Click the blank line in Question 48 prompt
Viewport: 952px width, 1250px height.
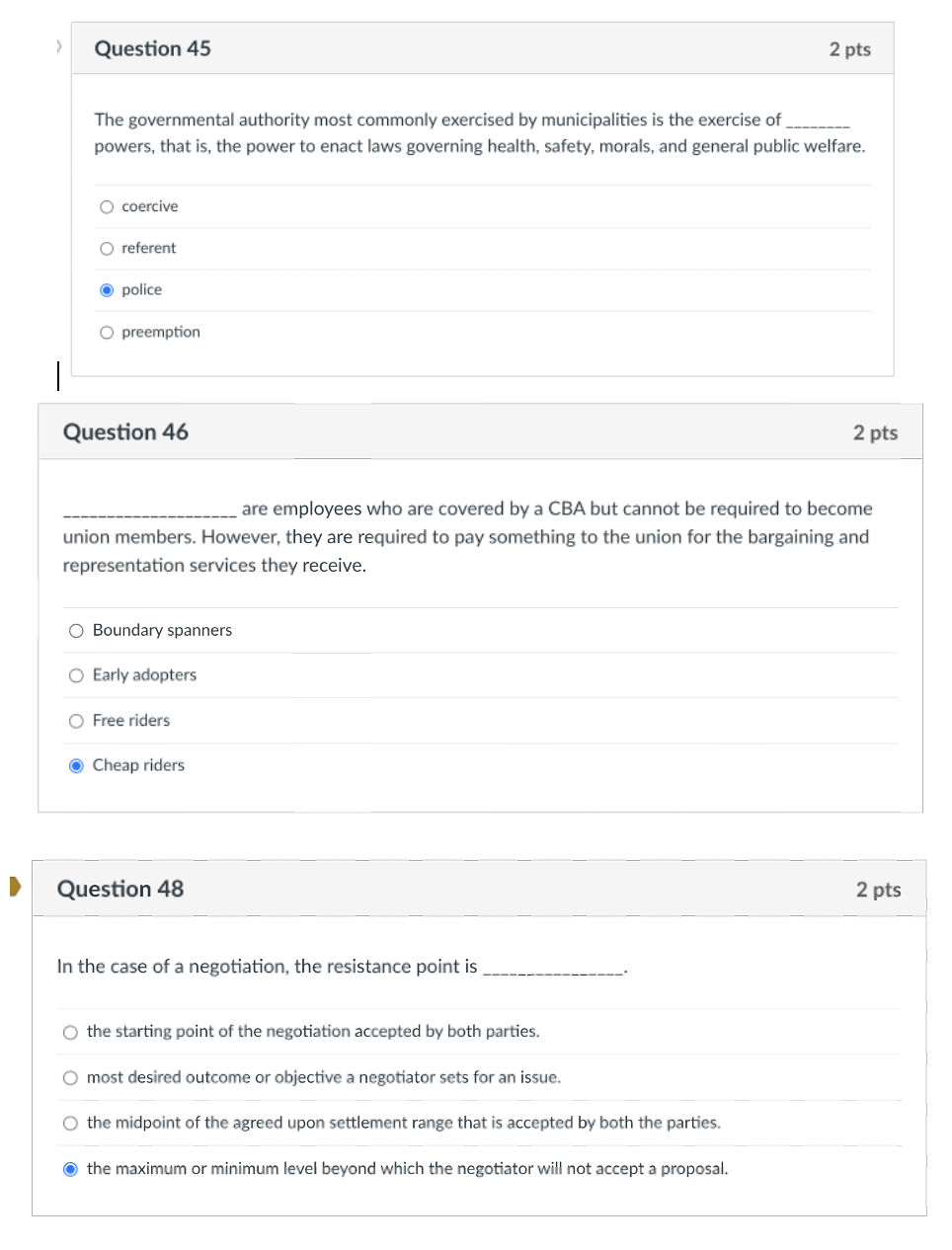point(555,967)
